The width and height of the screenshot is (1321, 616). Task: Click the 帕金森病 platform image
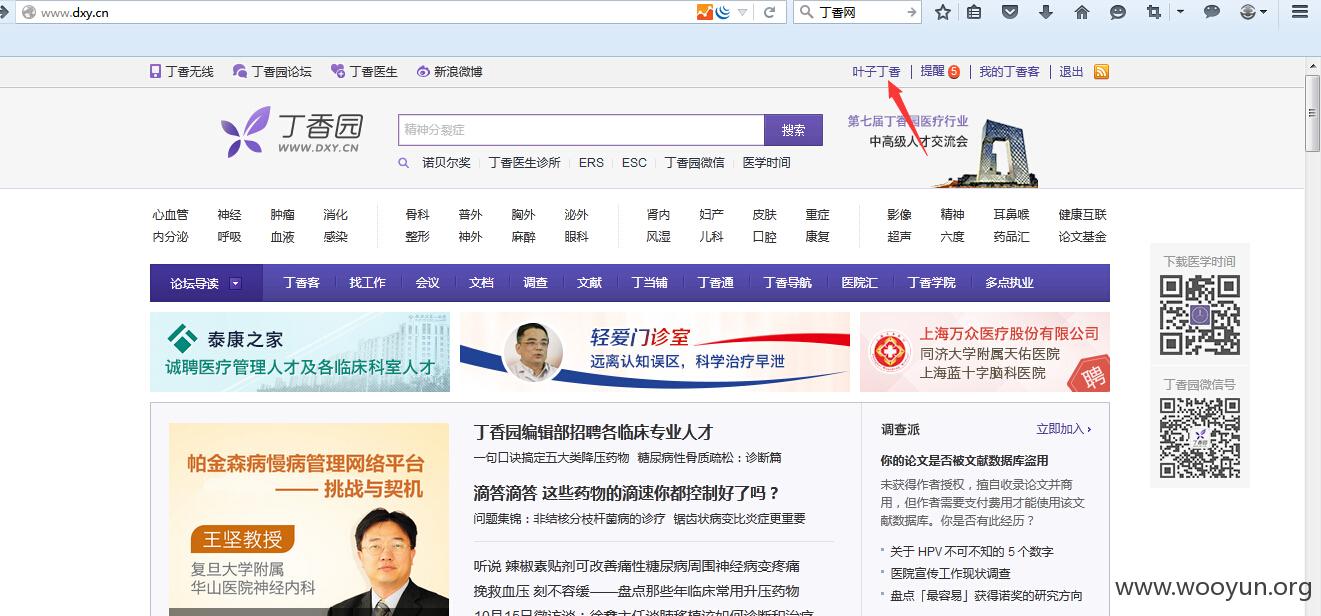(309, 518)
